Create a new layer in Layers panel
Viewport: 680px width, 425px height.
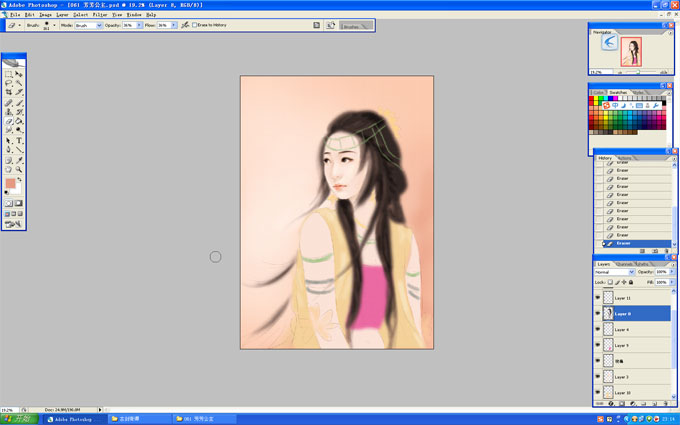[x=655, y=403]
